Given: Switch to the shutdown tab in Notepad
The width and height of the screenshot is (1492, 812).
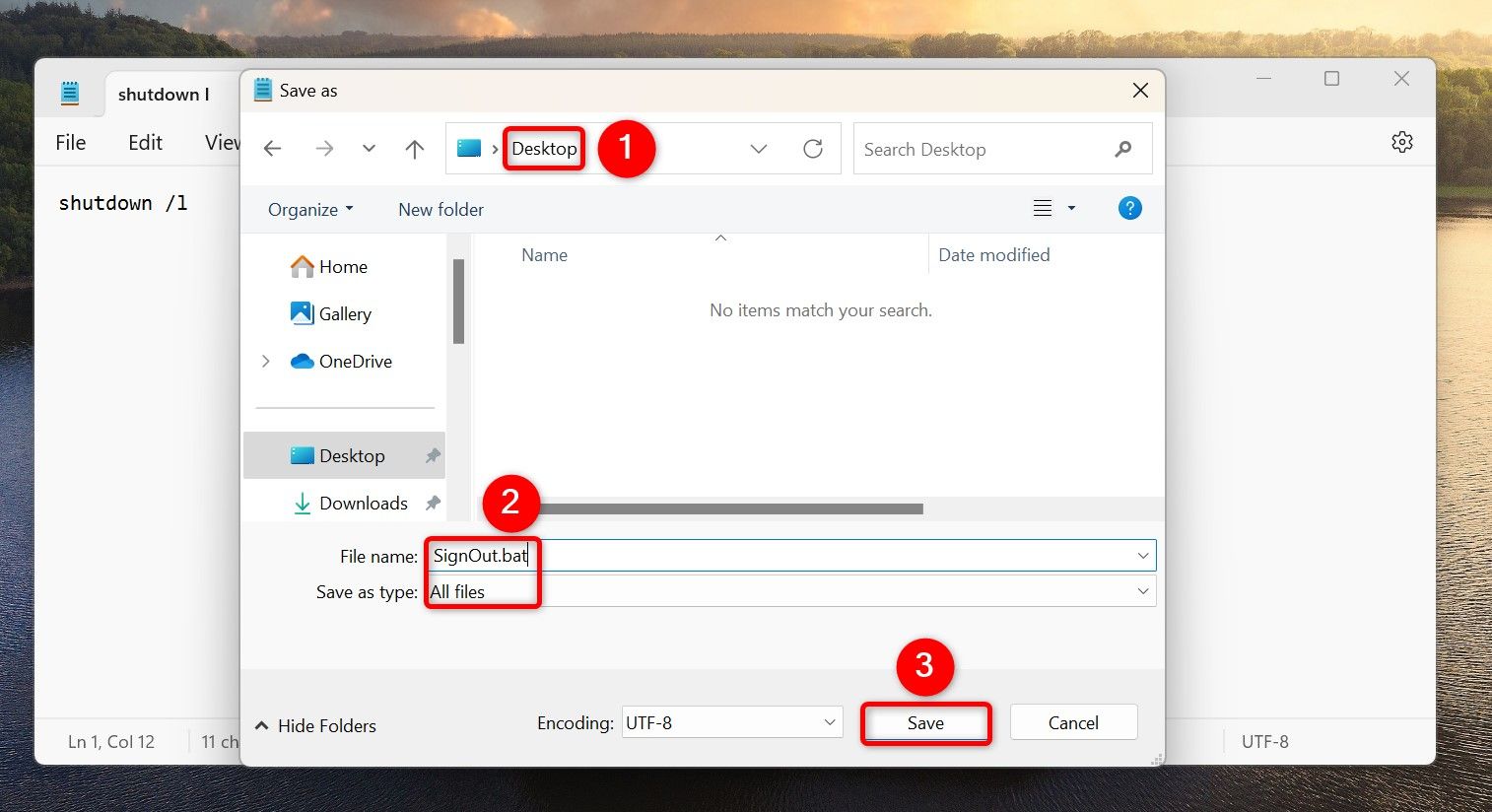Looking at the screenshot, I should [164, 94].
